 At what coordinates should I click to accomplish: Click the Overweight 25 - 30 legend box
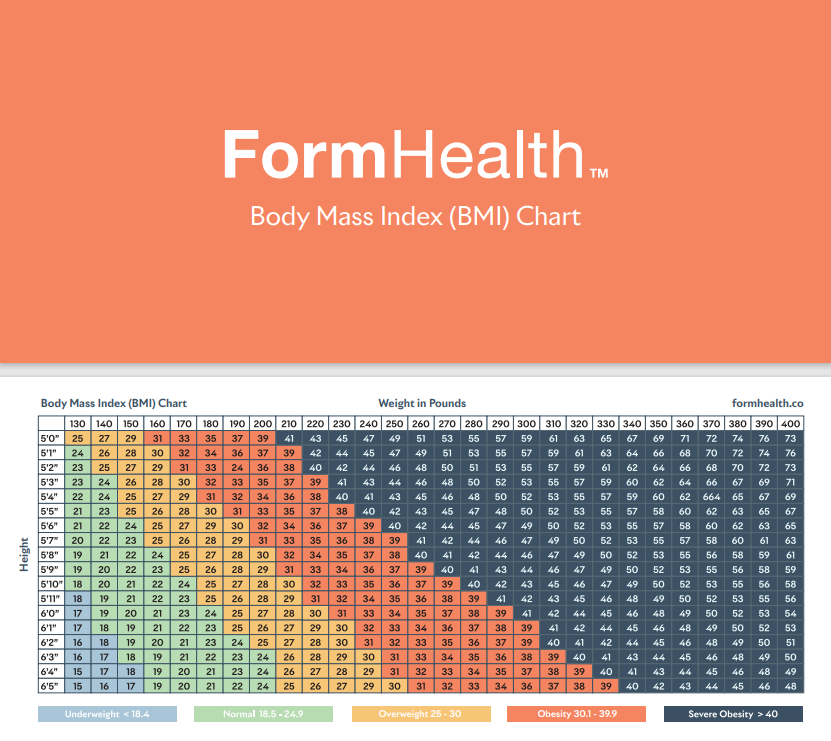[x=421, y=714]
